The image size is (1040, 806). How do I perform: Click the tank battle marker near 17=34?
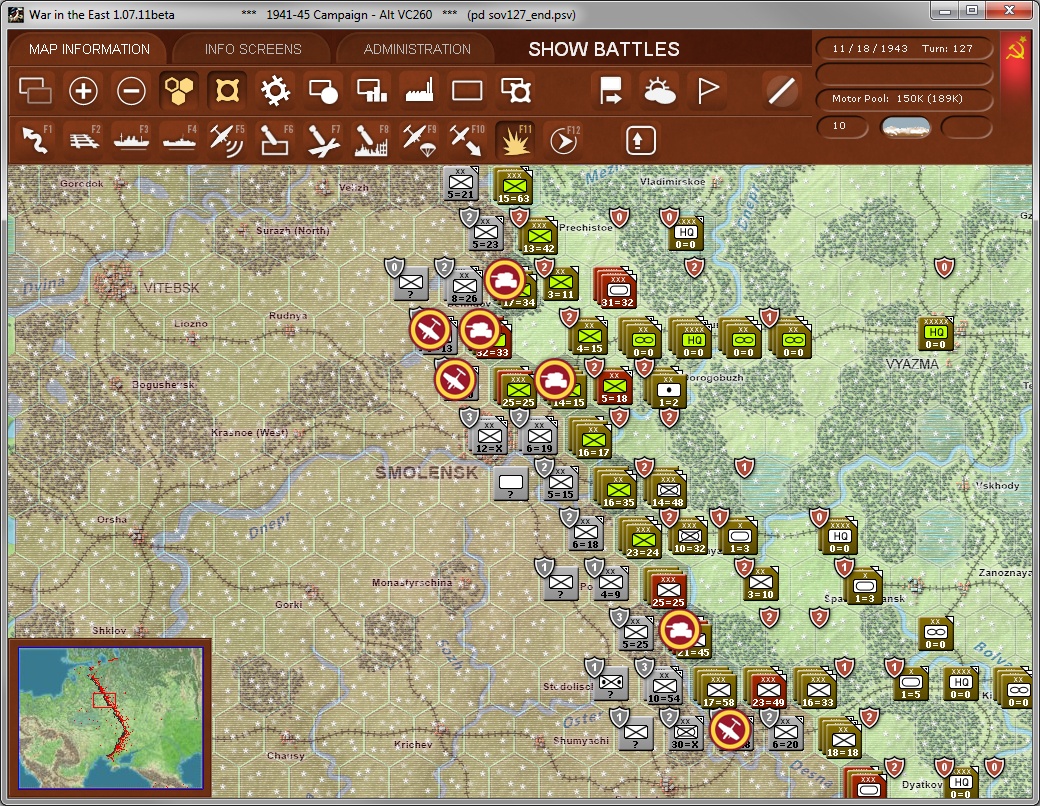tap(505, 280)
